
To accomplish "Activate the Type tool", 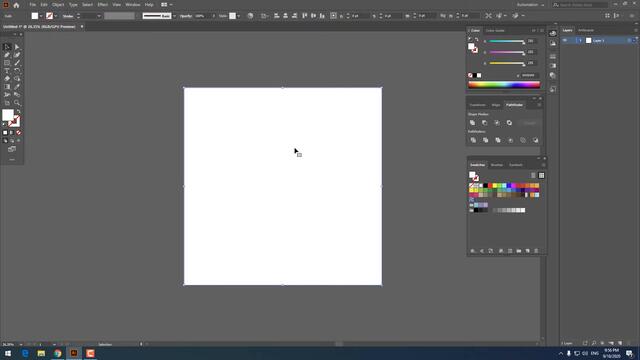I will point(7,71).
